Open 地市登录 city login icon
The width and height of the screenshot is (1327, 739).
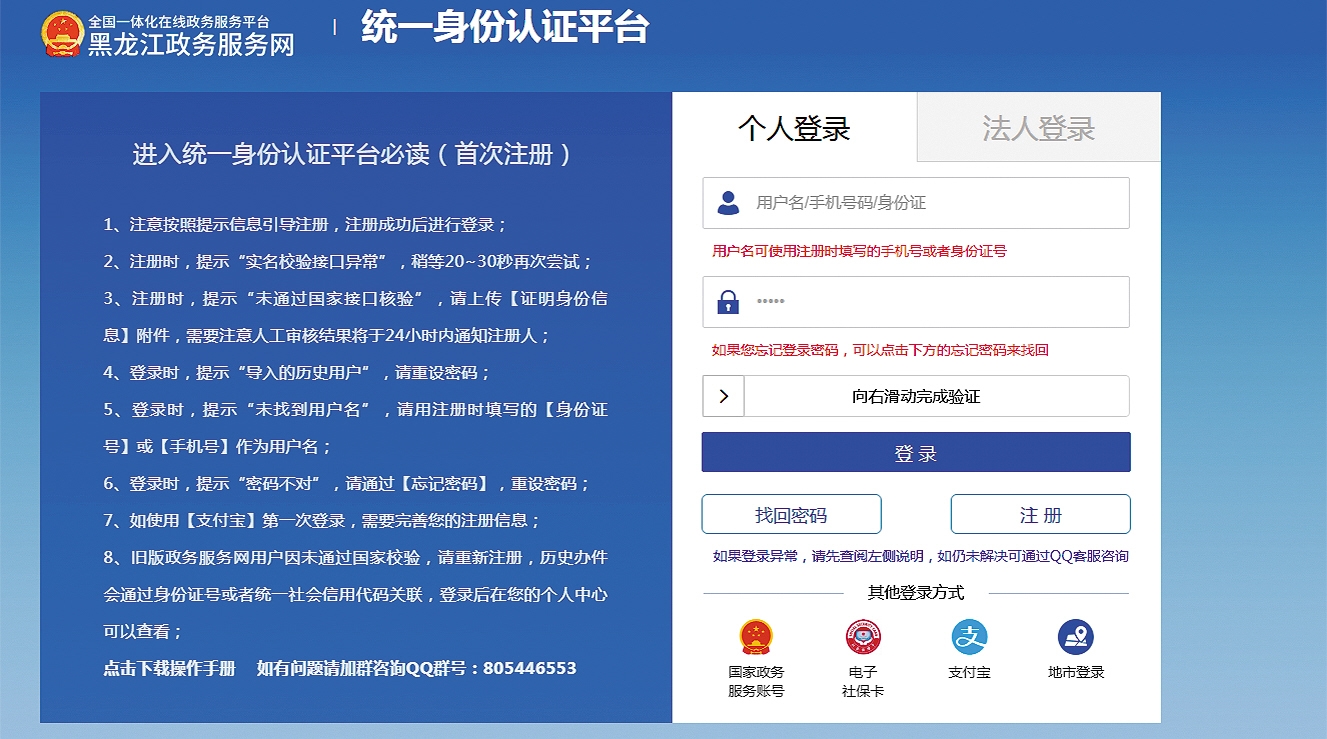[x=1076, y=637]
